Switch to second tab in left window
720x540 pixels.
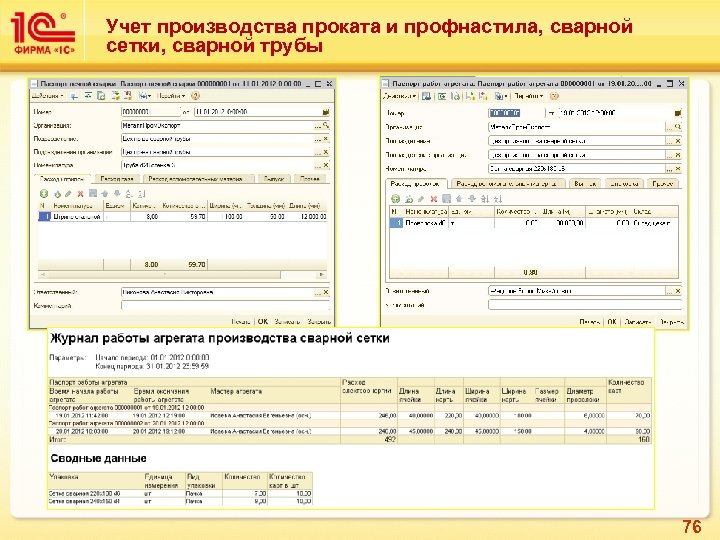(117, 179)
